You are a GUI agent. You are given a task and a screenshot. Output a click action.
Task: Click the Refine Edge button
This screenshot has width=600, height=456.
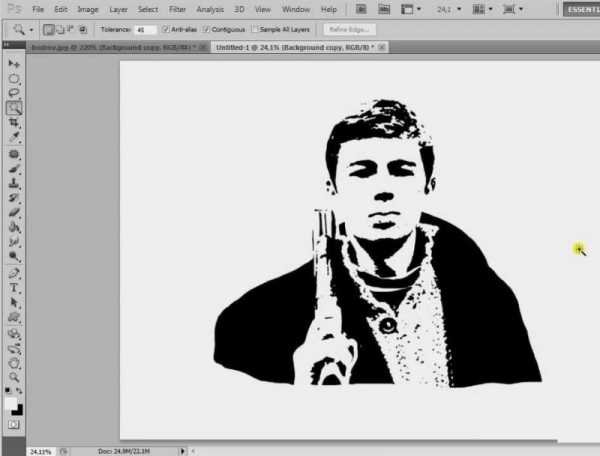(x=349, y=30)
